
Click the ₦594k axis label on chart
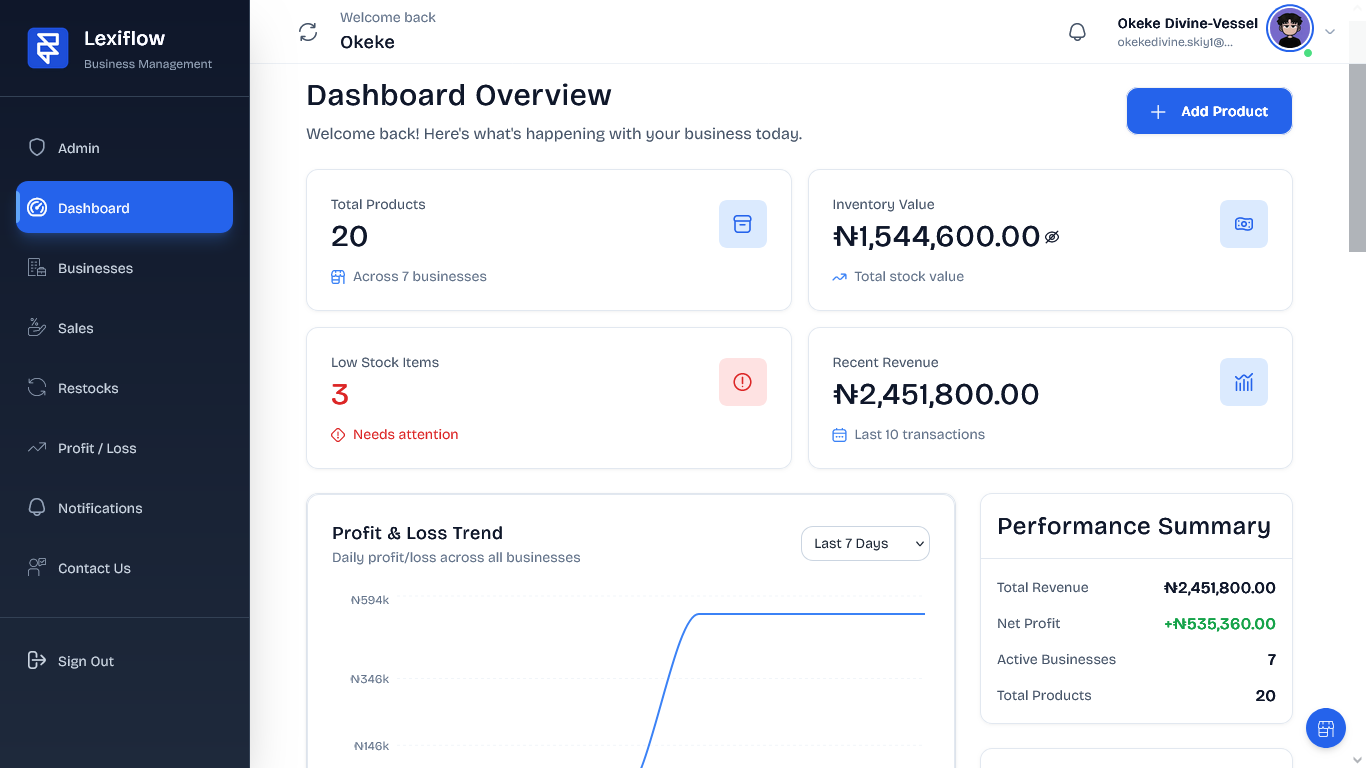pyautogui.click(x=370, y=601)
